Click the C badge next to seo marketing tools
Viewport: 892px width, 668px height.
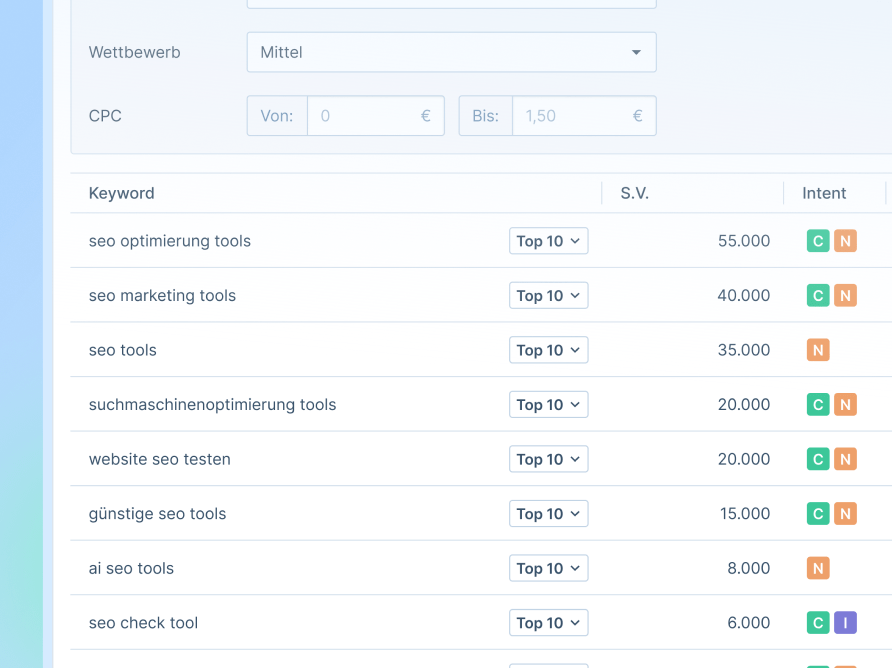click(x=817, y=295)
